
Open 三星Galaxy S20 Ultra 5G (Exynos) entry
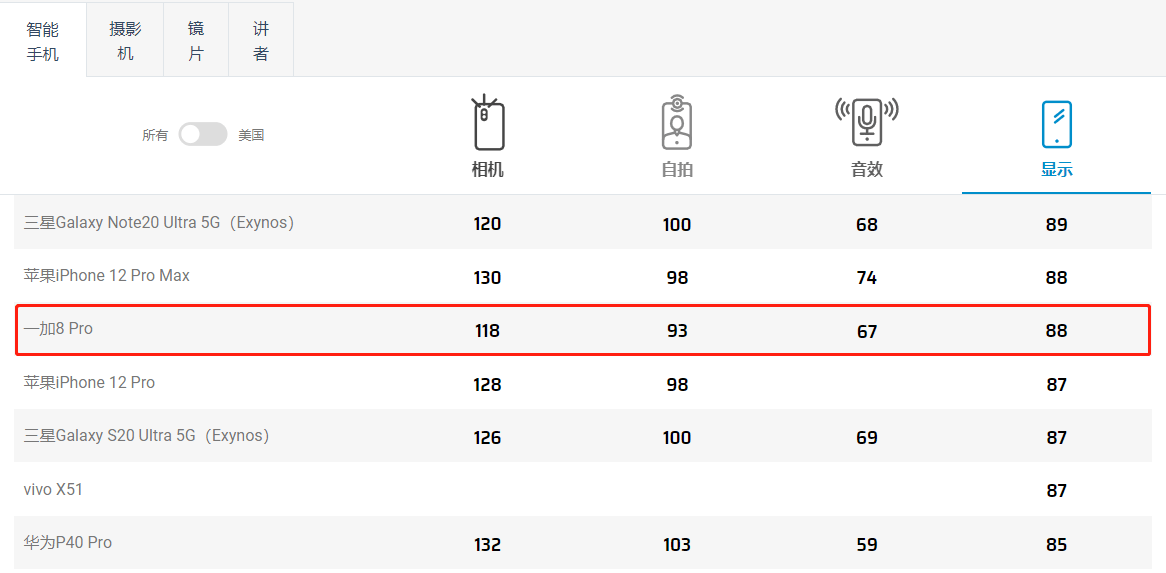point(146,436)
